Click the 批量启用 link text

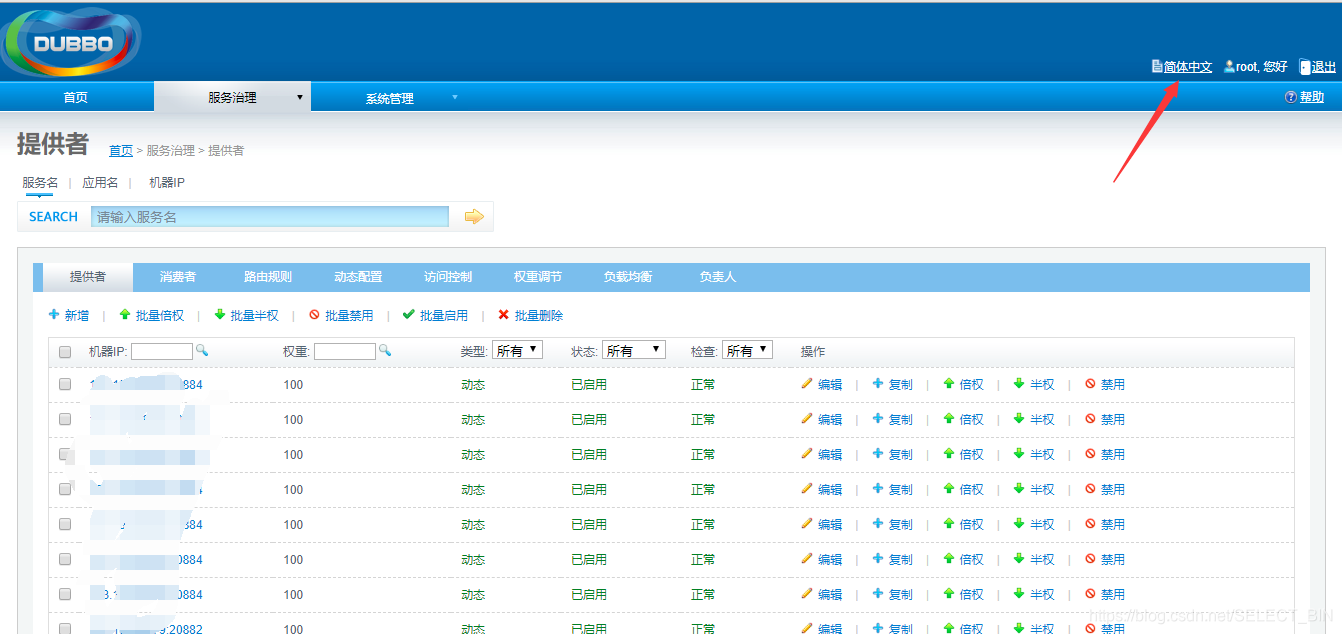(444, 315)
